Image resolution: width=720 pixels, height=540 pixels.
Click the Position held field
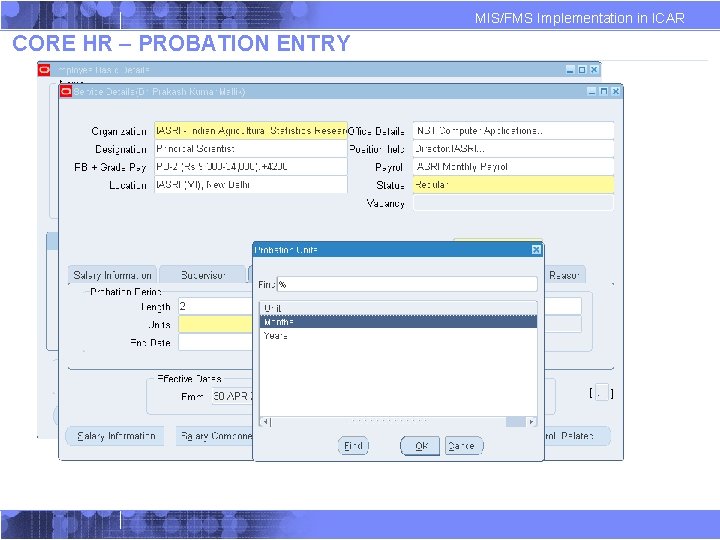point(513,149)
